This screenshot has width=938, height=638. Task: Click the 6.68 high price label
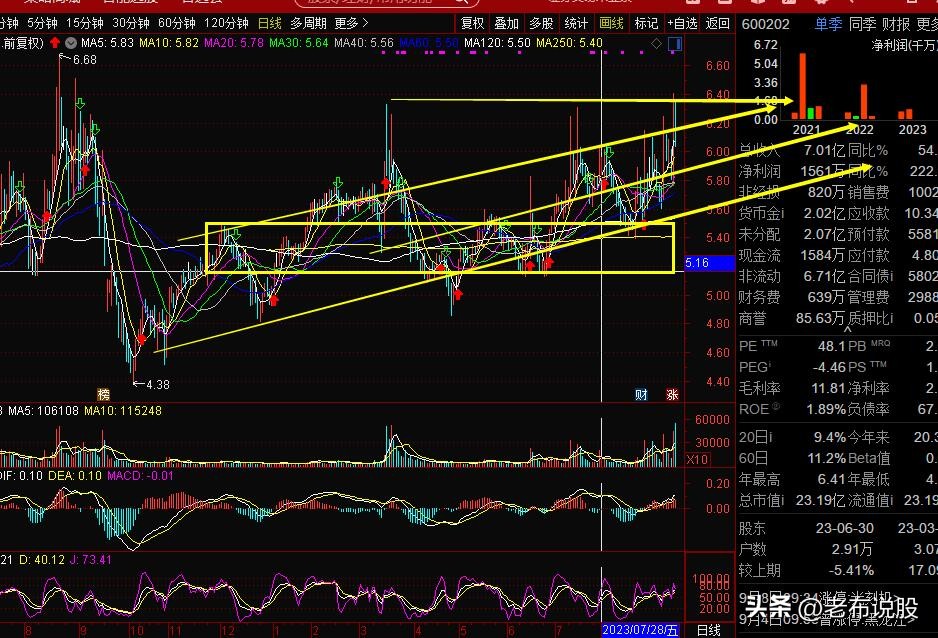click(x=84, y=60)
